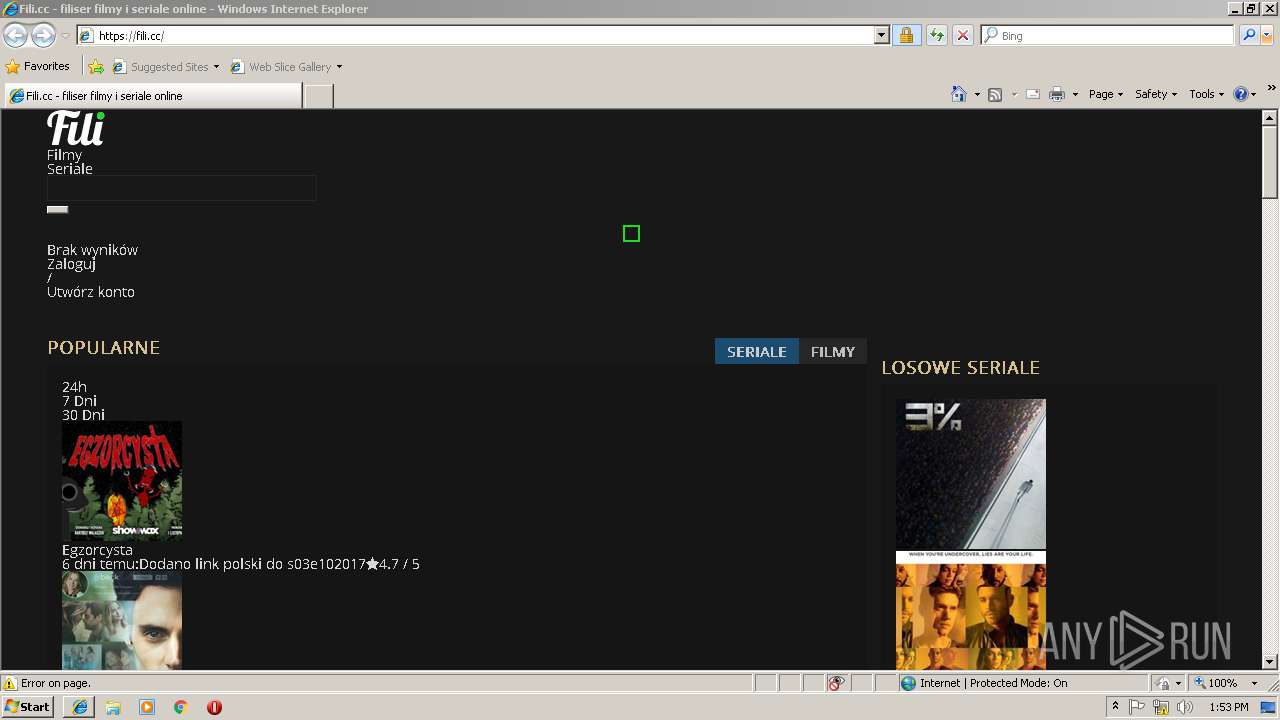The height and width of the screenshot is (720, 1280).
Task: Open Google Chrome taskbar icon
Action: tap(181, 707)
